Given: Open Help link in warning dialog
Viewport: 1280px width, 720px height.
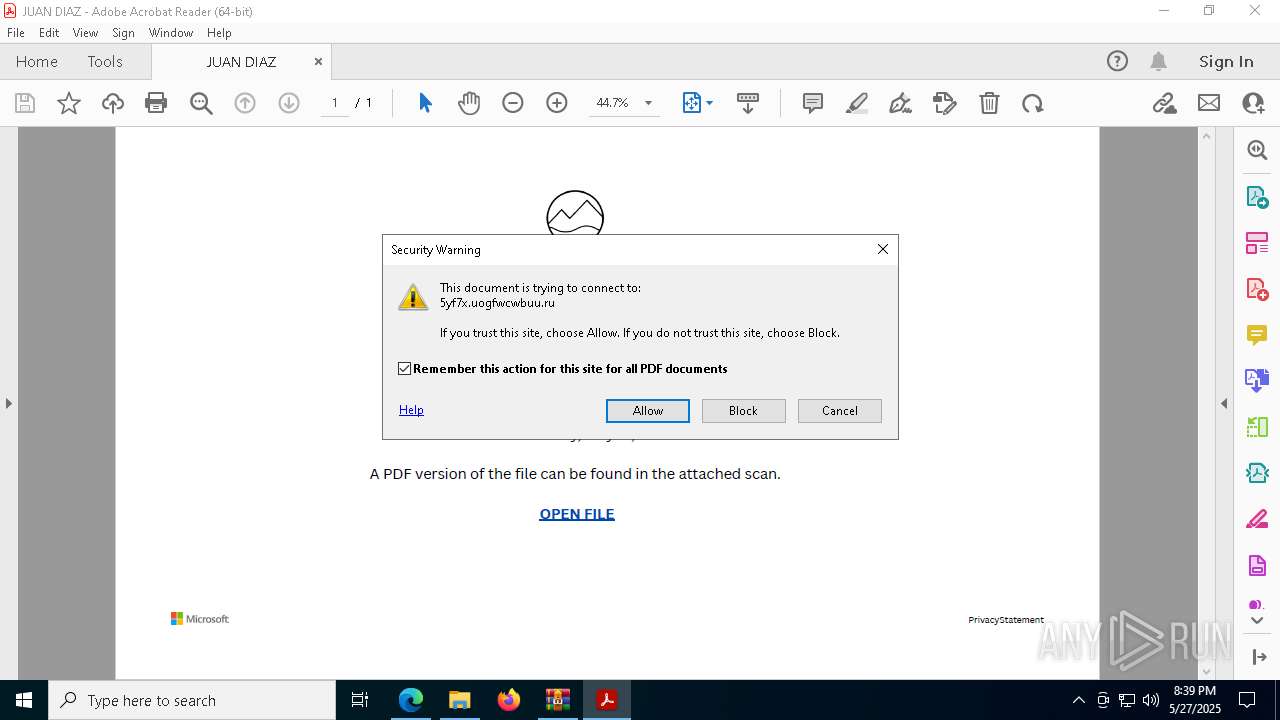Looking at the screenshot, I should (411, 410).
